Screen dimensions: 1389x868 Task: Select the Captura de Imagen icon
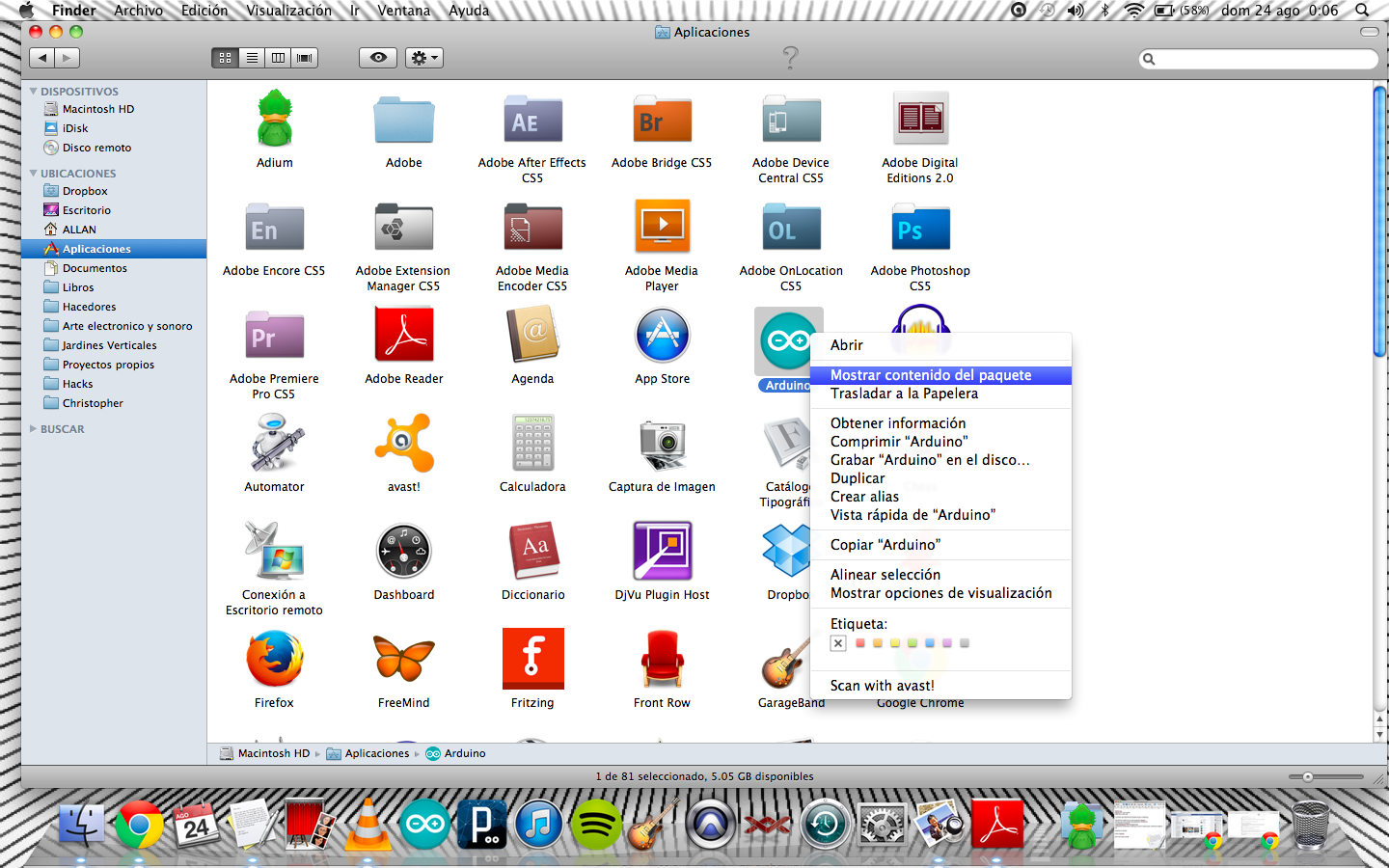click(662, 445)
